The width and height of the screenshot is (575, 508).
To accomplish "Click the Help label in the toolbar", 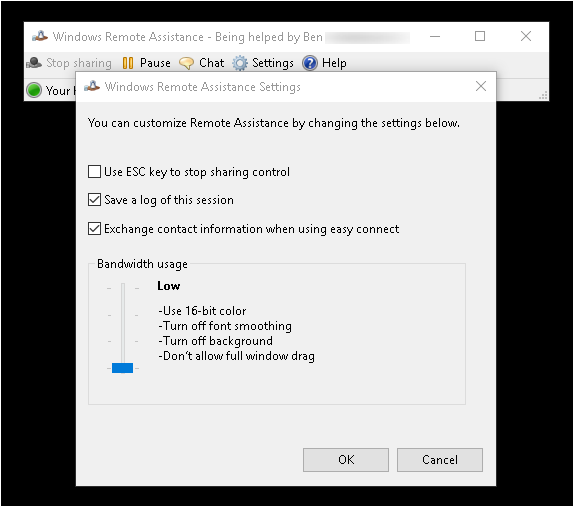I will pos(334,63).
